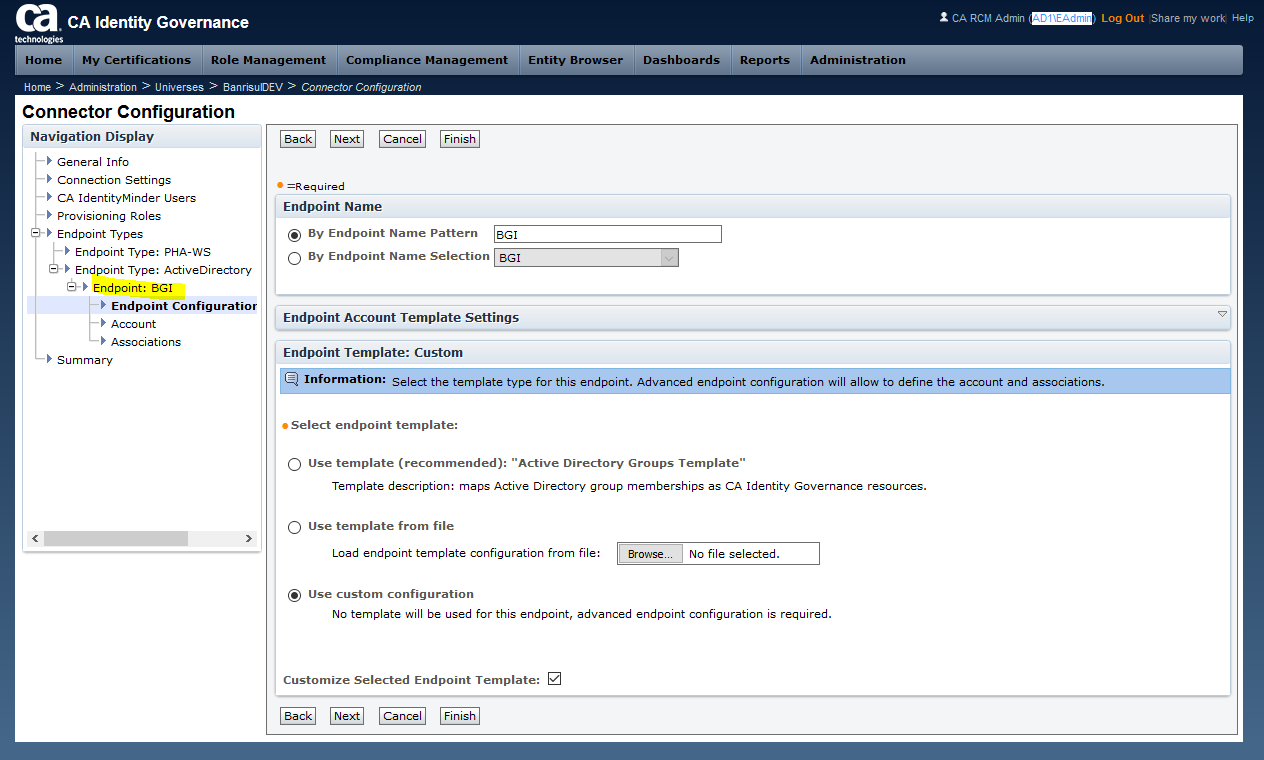The height and width of the screenshot is (760, 1264).
Task: Select the Use custom configuration radio button
Action: point(294,595)
